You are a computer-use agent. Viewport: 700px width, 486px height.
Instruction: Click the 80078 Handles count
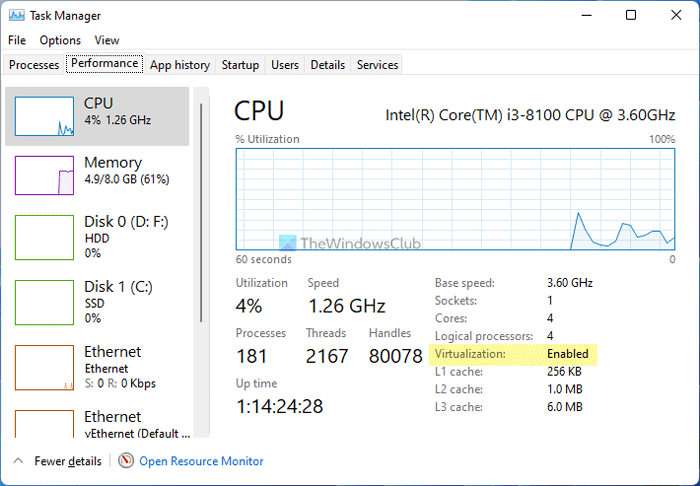pyautogui.click(x=396, y=356)
